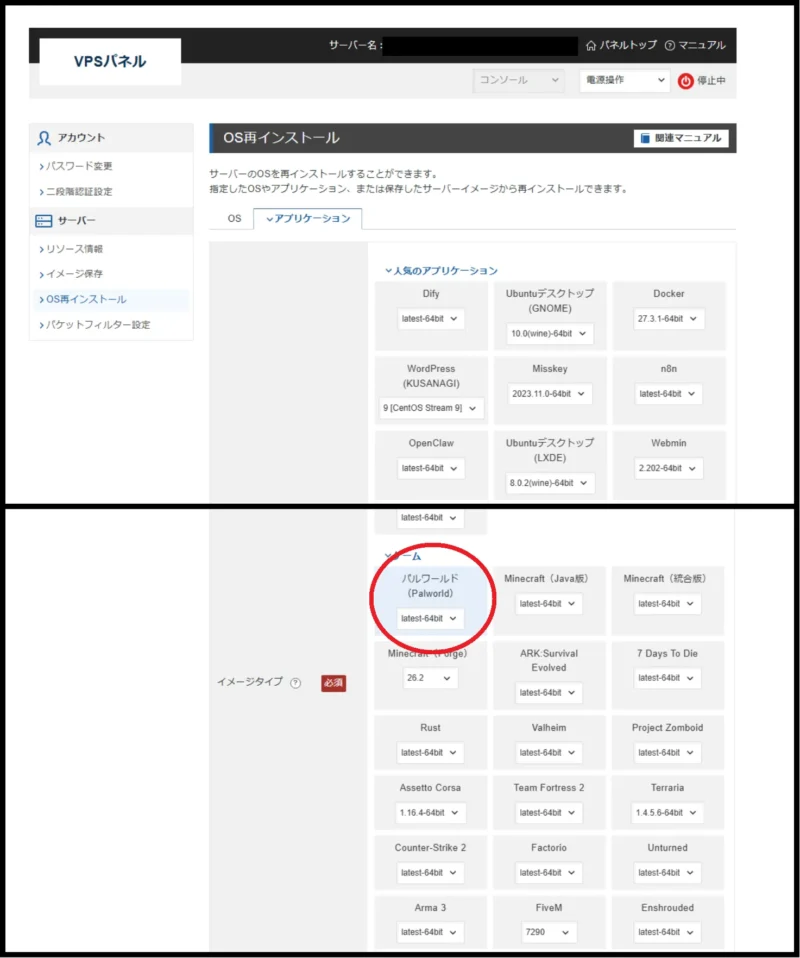Click the アカウント person icon
The image size is (800, 958).
43,138
